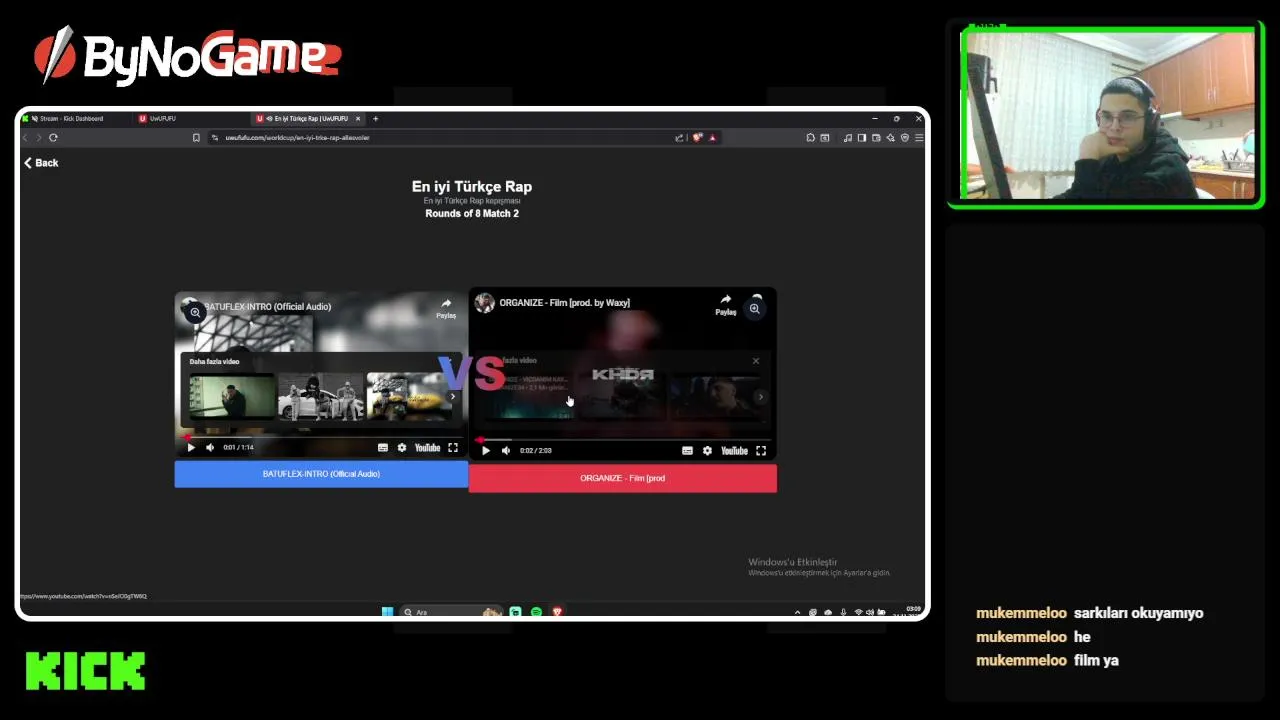Open ORGANIZE - Film [prod. by Waxy] title
The image size is (1280, 720).
[564, 303]
